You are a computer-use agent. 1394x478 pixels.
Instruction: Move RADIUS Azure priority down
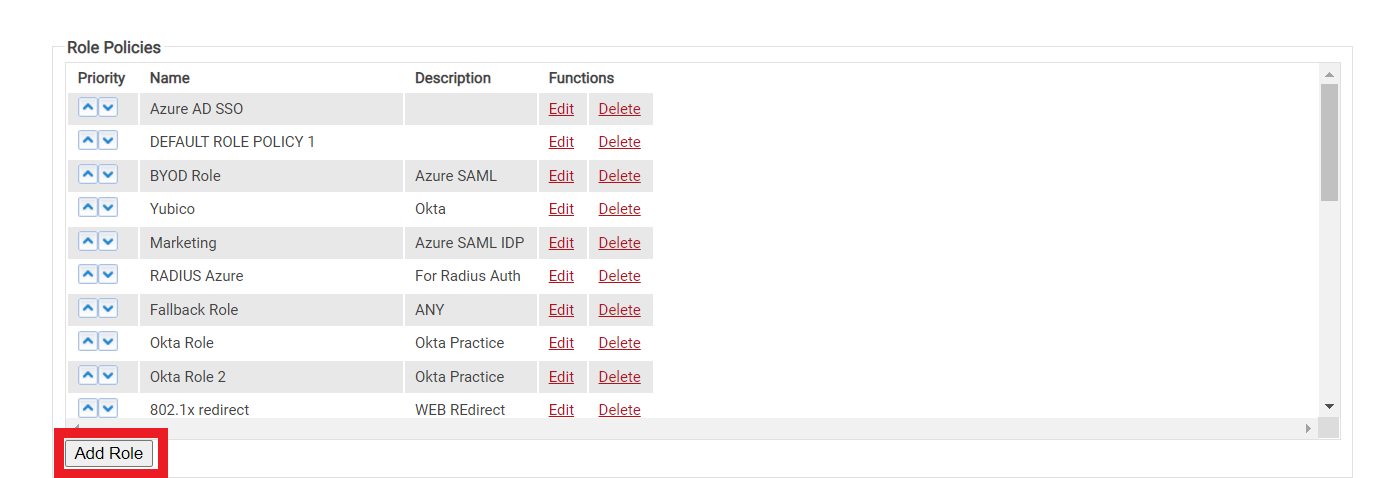(x=108, y=275)
